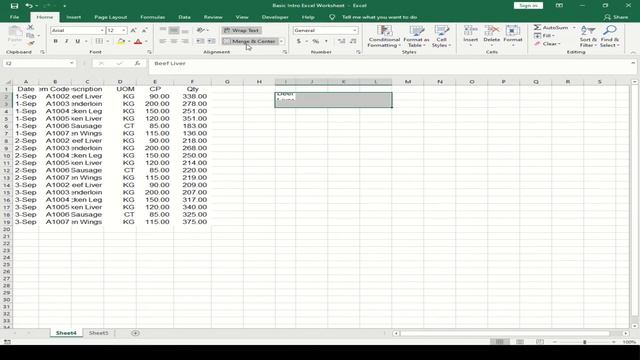Click the Fill button
The width and height of the screenshot is (640, 360).
pyautogui.click(x=544, y=36)
